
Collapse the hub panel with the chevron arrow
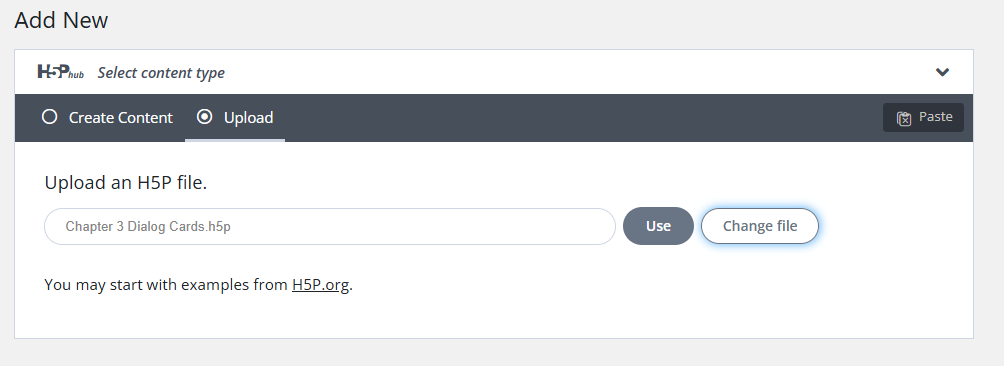[x=942, y=72]
